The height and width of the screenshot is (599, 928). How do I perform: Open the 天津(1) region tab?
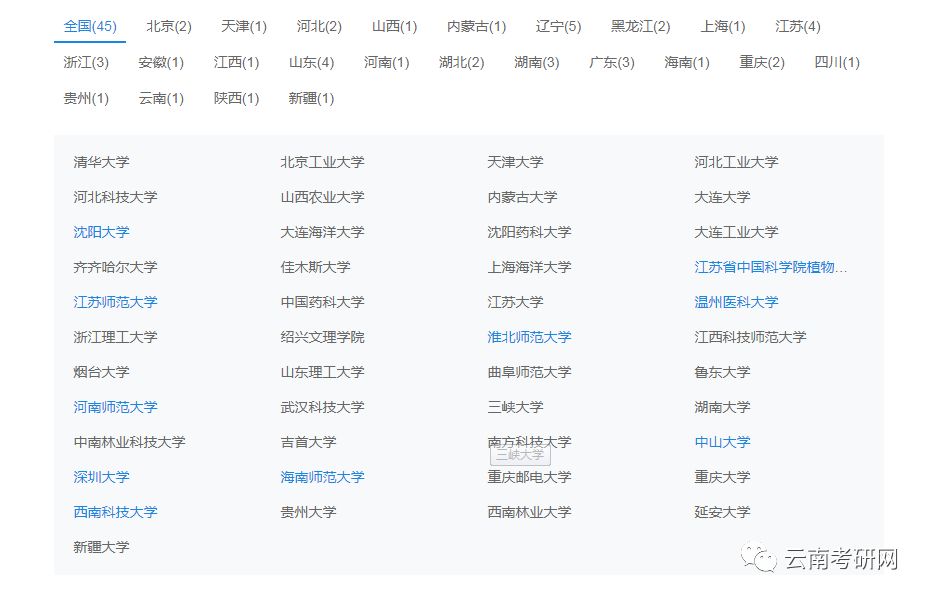click(244, 27)
